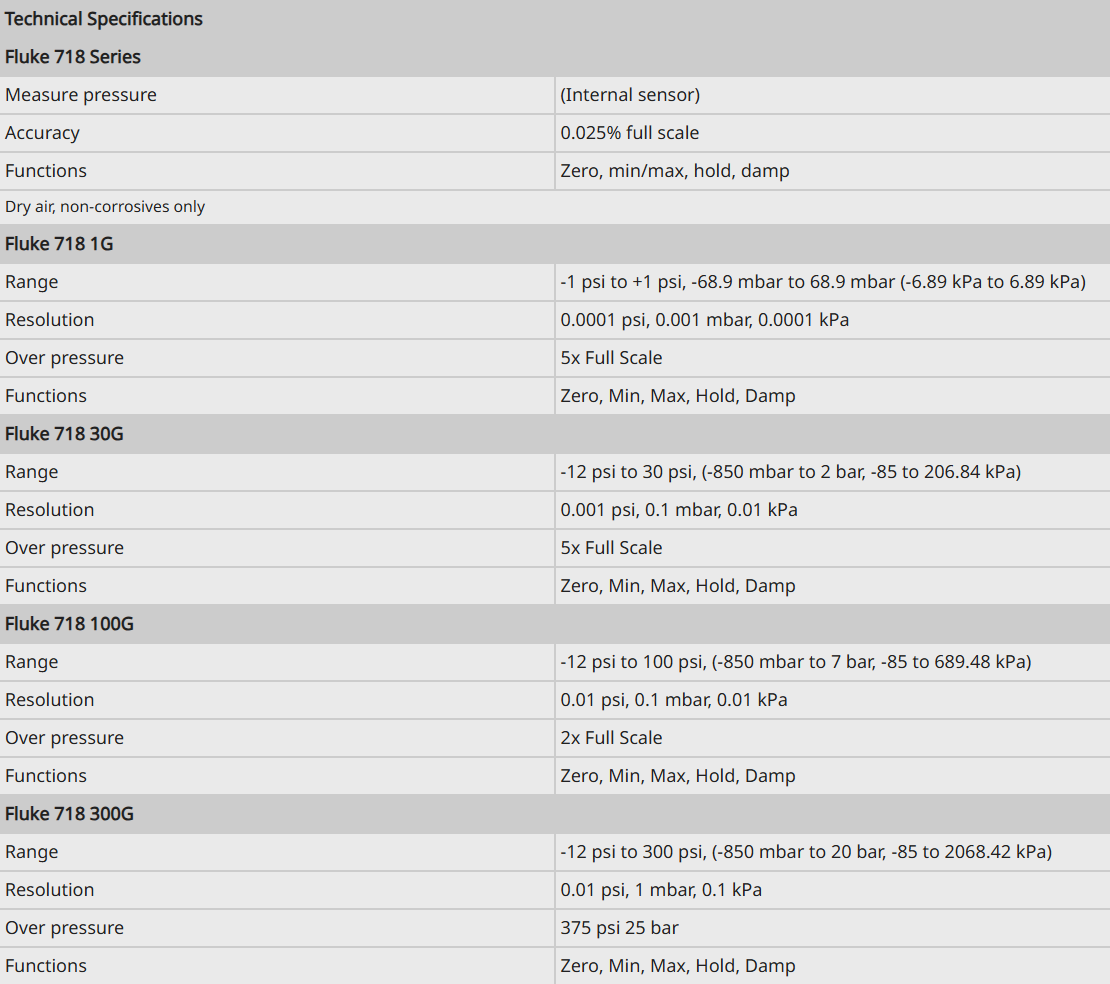Select the Fluke 718 1G section header
Screen dimensions: 1110x984
click(x=555, y=244)
